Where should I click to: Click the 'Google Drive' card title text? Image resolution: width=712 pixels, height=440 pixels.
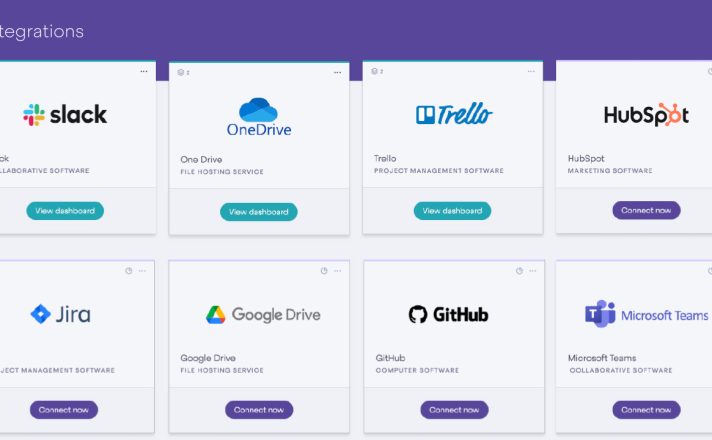[x=208, y=358]
